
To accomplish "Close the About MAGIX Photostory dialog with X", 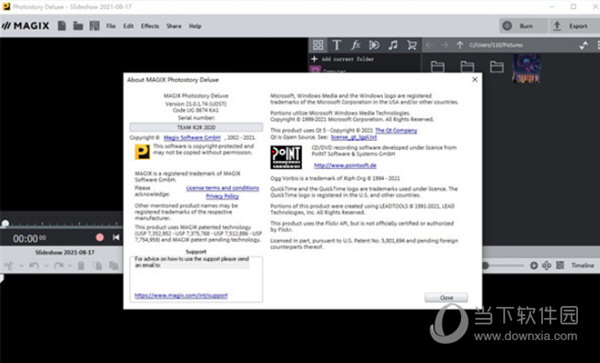I will point(475,80).
